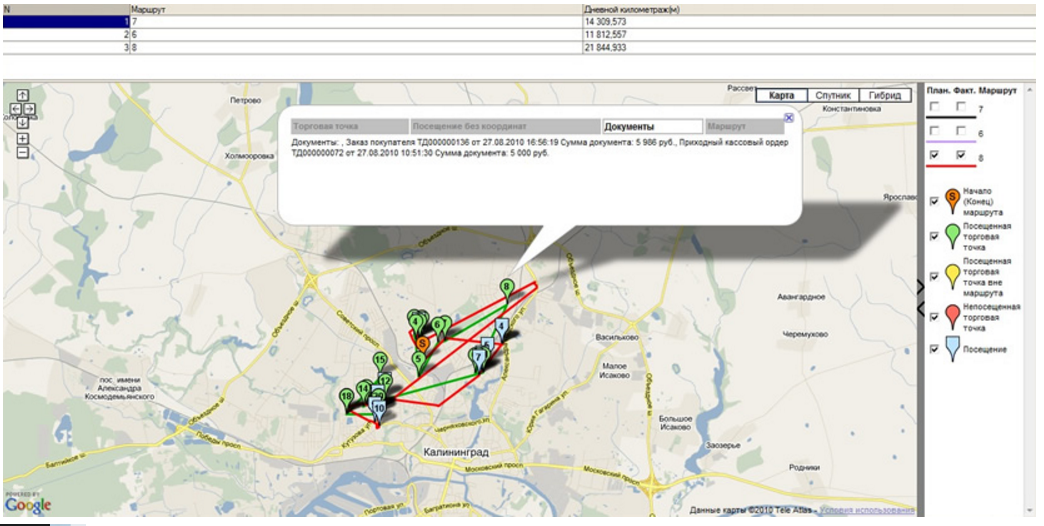Pan the map up with arrow button

(x=23, y=96)
